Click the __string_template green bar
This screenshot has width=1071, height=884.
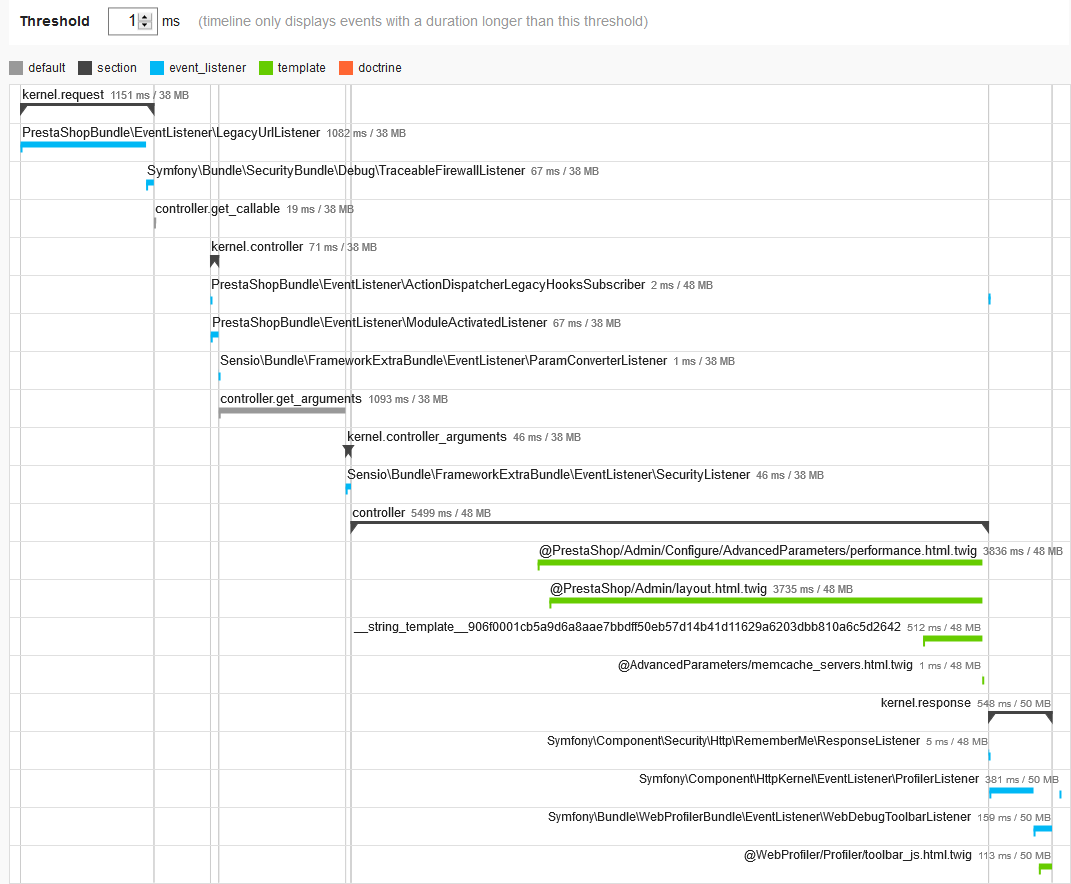point(953,639)
